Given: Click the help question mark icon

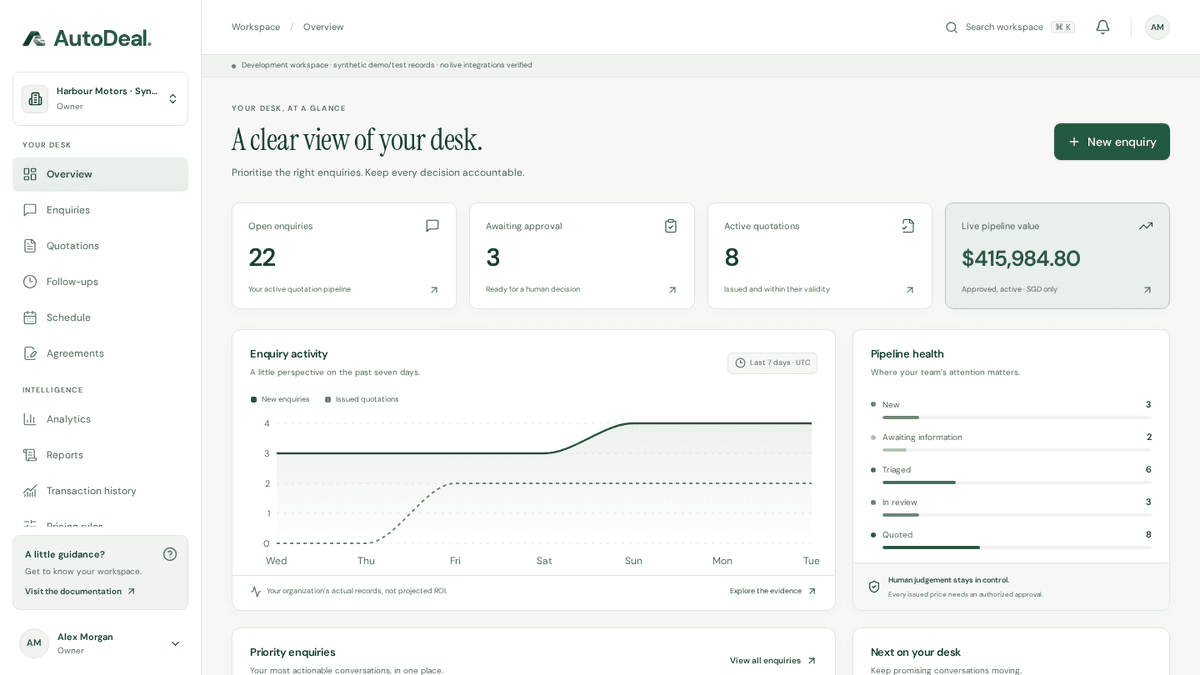Looking at the screenshot, I should pos(170,554).
